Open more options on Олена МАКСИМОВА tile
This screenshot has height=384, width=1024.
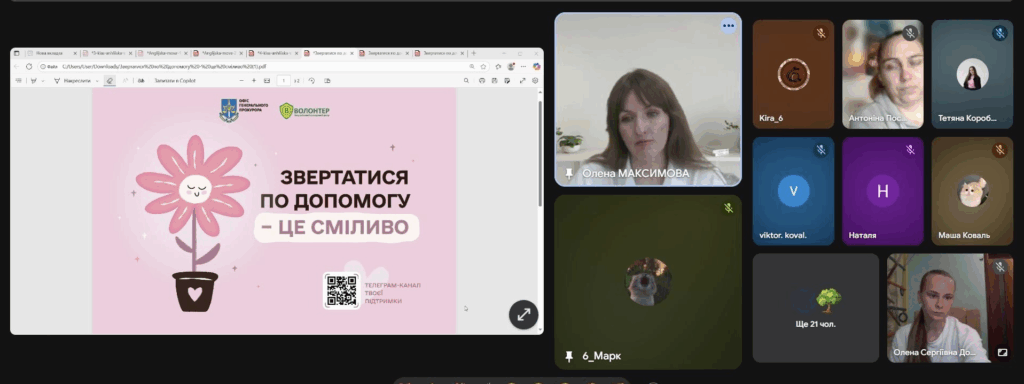(728, 26)
